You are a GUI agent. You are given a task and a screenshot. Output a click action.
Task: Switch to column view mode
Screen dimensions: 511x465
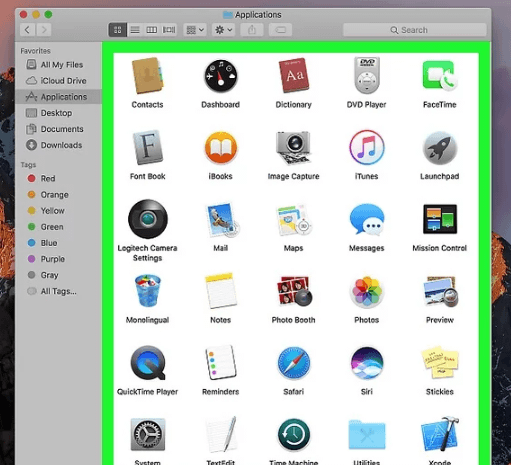coord(152,30)
